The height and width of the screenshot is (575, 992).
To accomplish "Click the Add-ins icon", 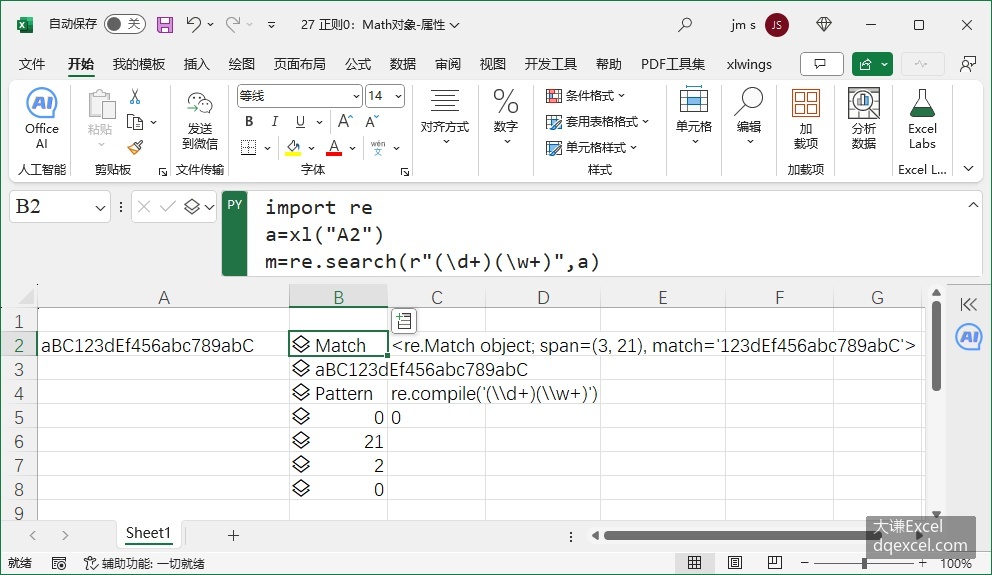I will click(x=806, y=119).
